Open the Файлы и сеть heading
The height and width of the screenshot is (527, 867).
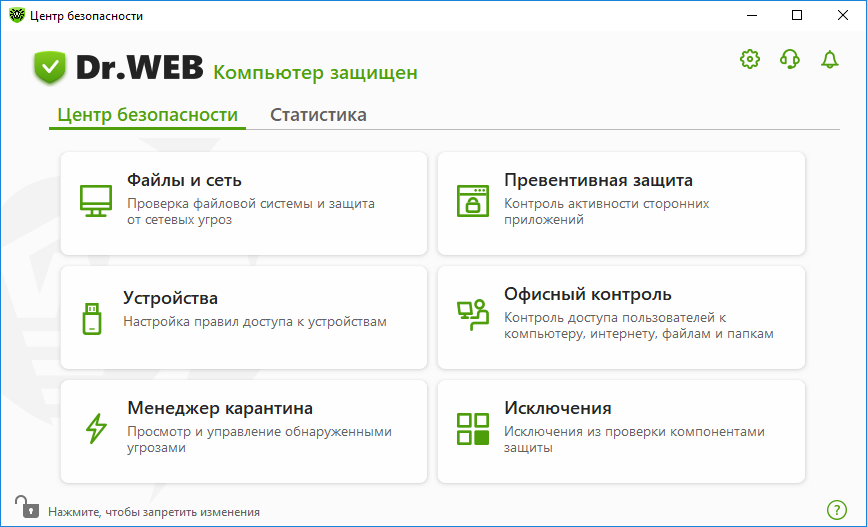tap(184, 180)
